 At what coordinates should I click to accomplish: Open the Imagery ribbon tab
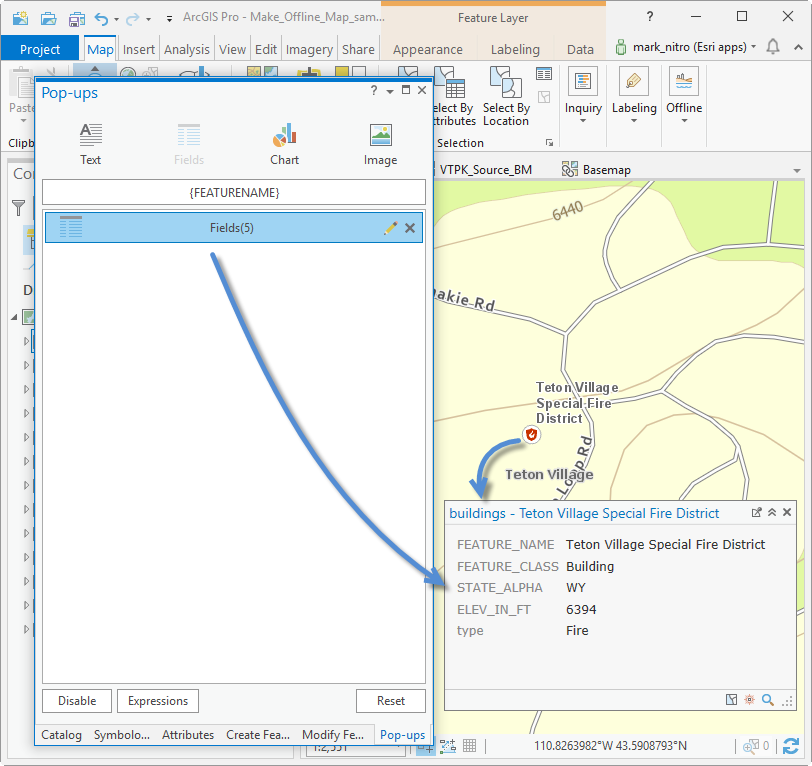pos(309,49)
